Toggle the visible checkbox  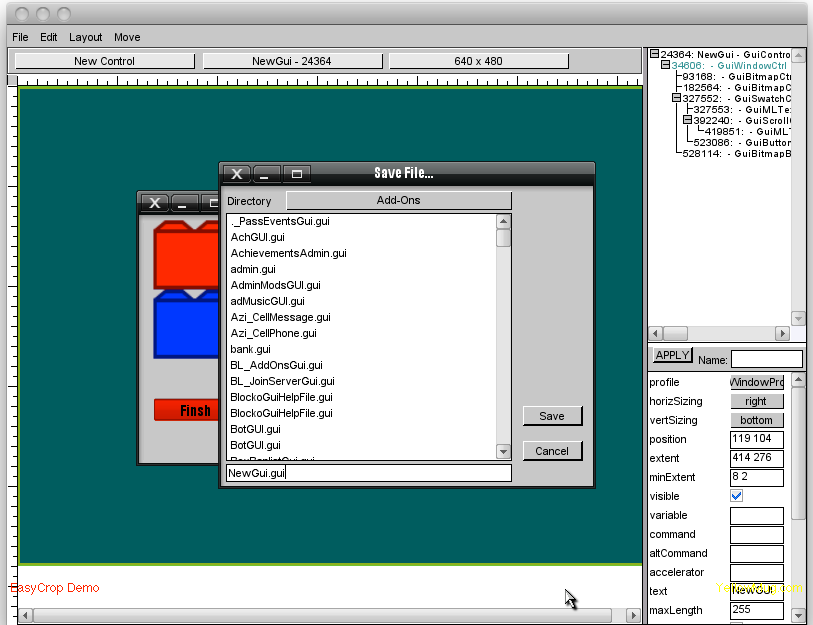click(737, 496)
